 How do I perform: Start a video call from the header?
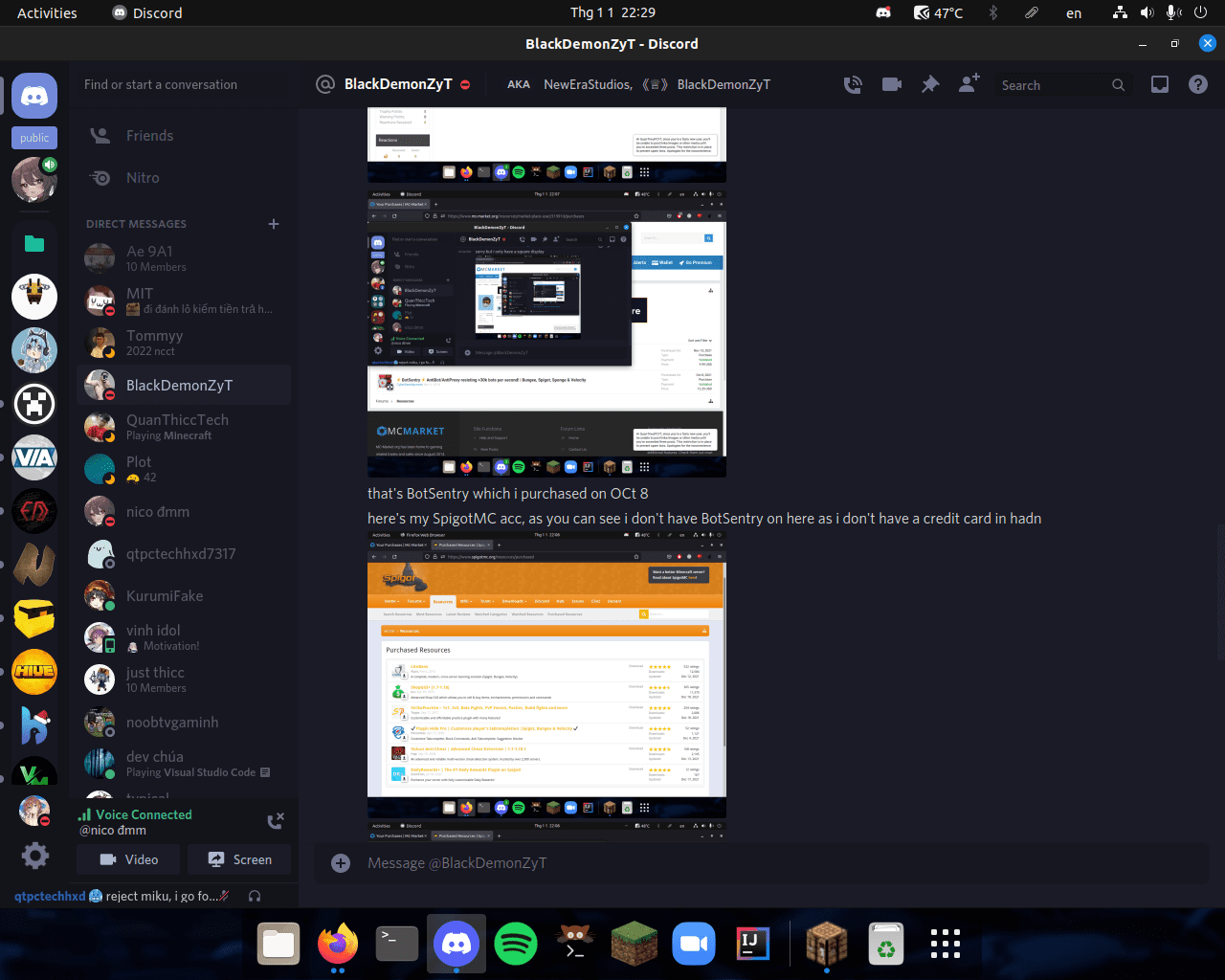point(892,84)
